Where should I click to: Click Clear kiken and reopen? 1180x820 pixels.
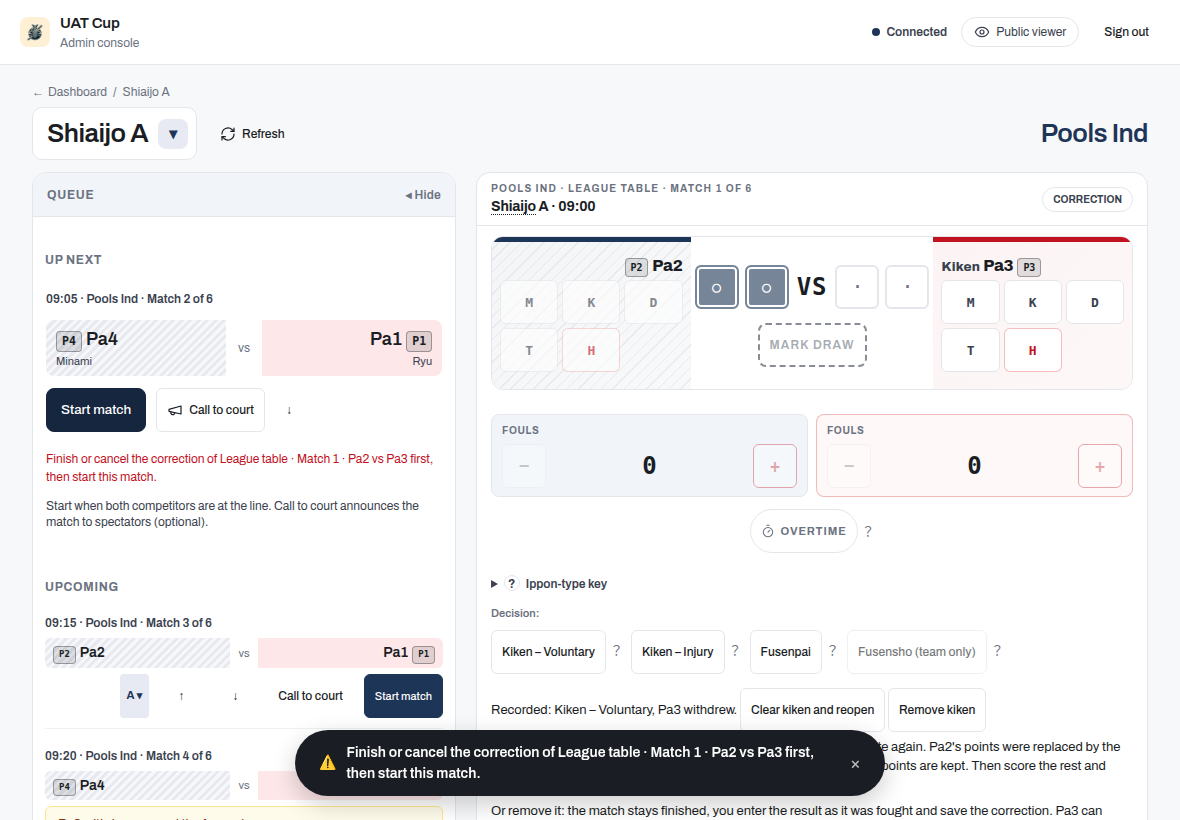coord(813,709)
